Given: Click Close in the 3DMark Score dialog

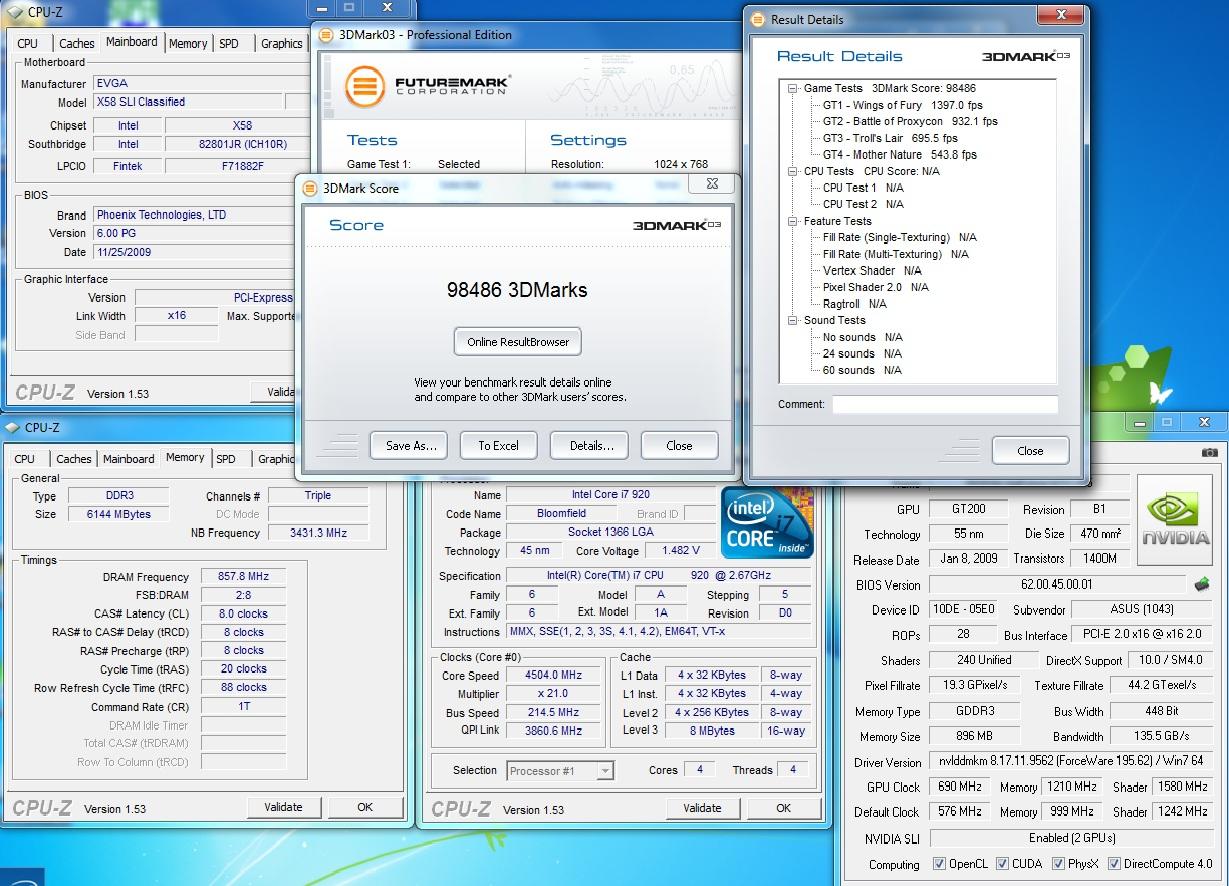Looking at the screenshot, I should click(x=679, y=445).
